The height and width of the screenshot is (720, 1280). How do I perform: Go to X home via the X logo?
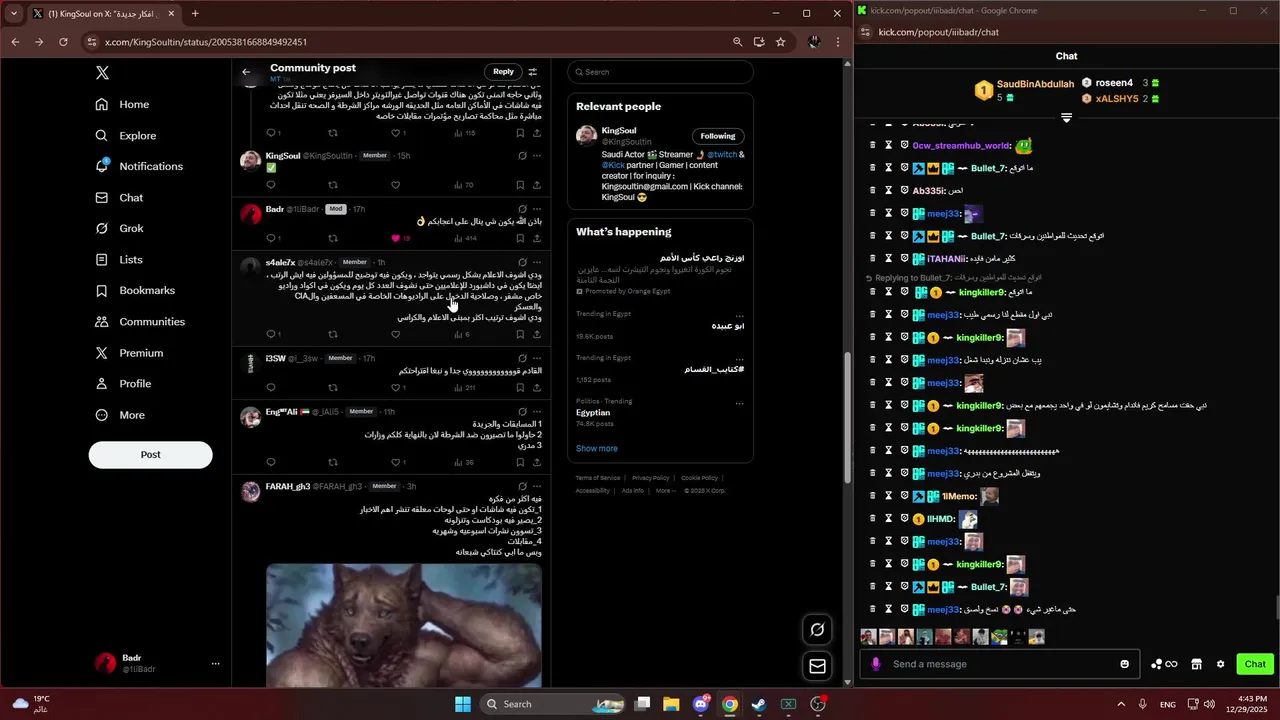click(x=102, y=73)
